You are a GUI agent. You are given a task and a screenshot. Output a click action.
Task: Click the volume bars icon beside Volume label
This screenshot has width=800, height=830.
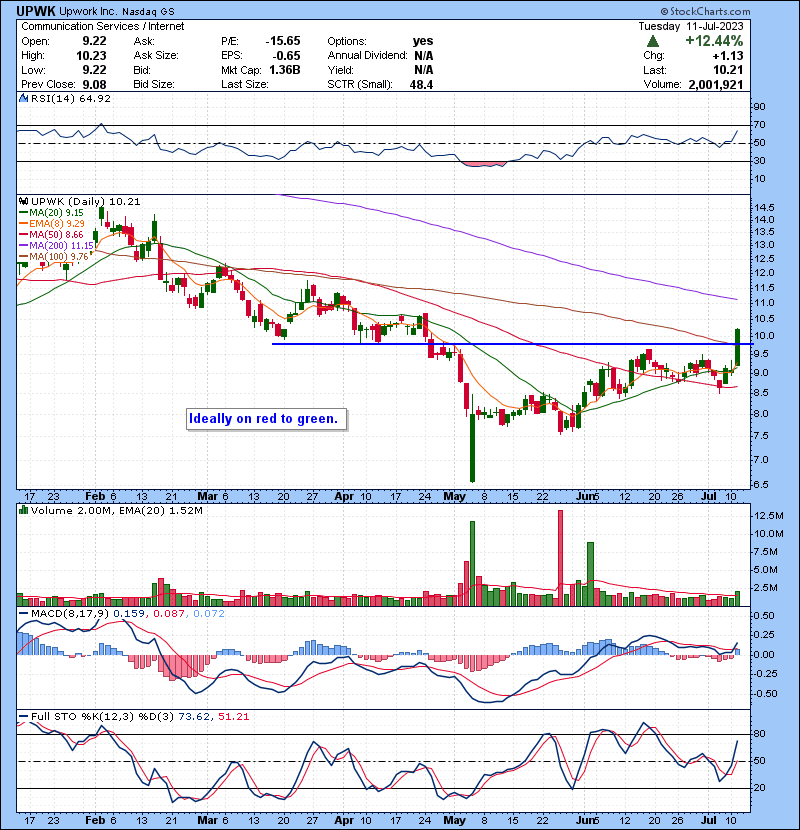[x=23, y=510]
